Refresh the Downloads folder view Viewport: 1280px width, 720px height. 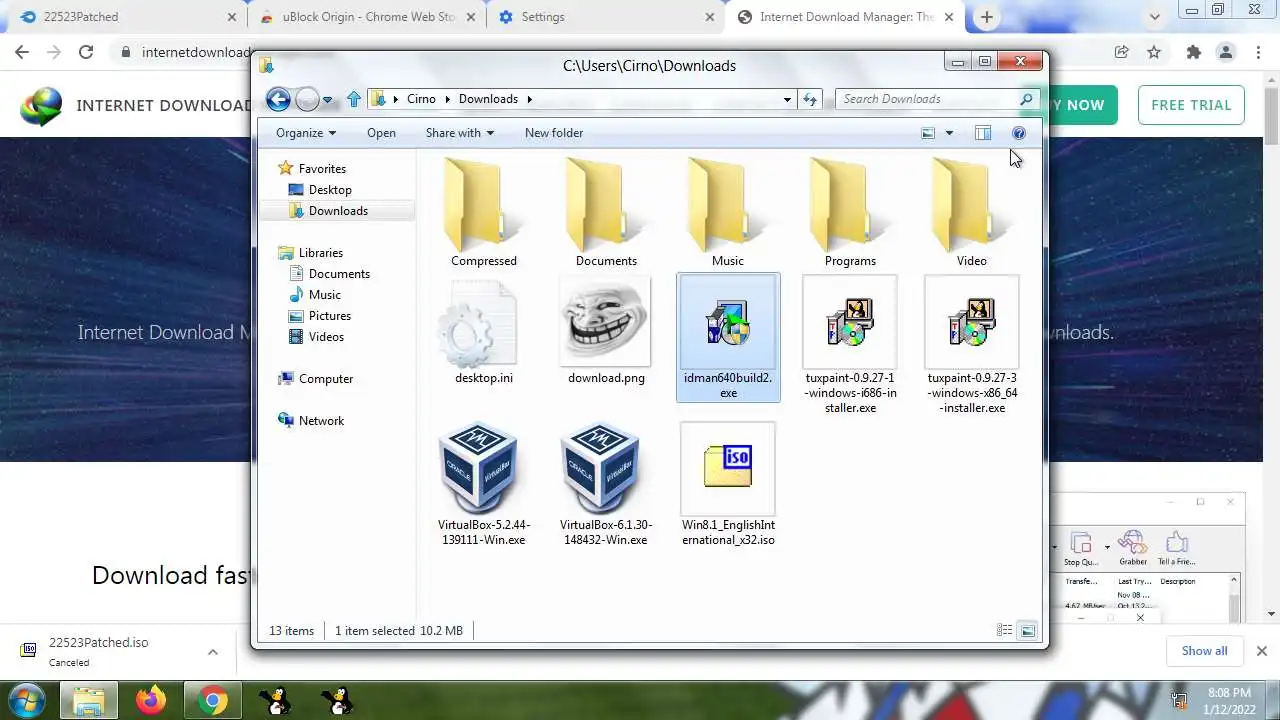click(810, 99)
